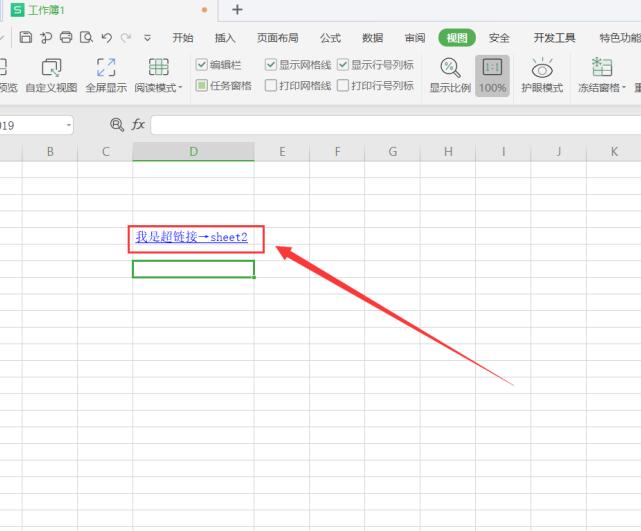Open Print Preview icon in quick toolbar
This screenshot has height=531, width=641.
[x=86, y=38]
